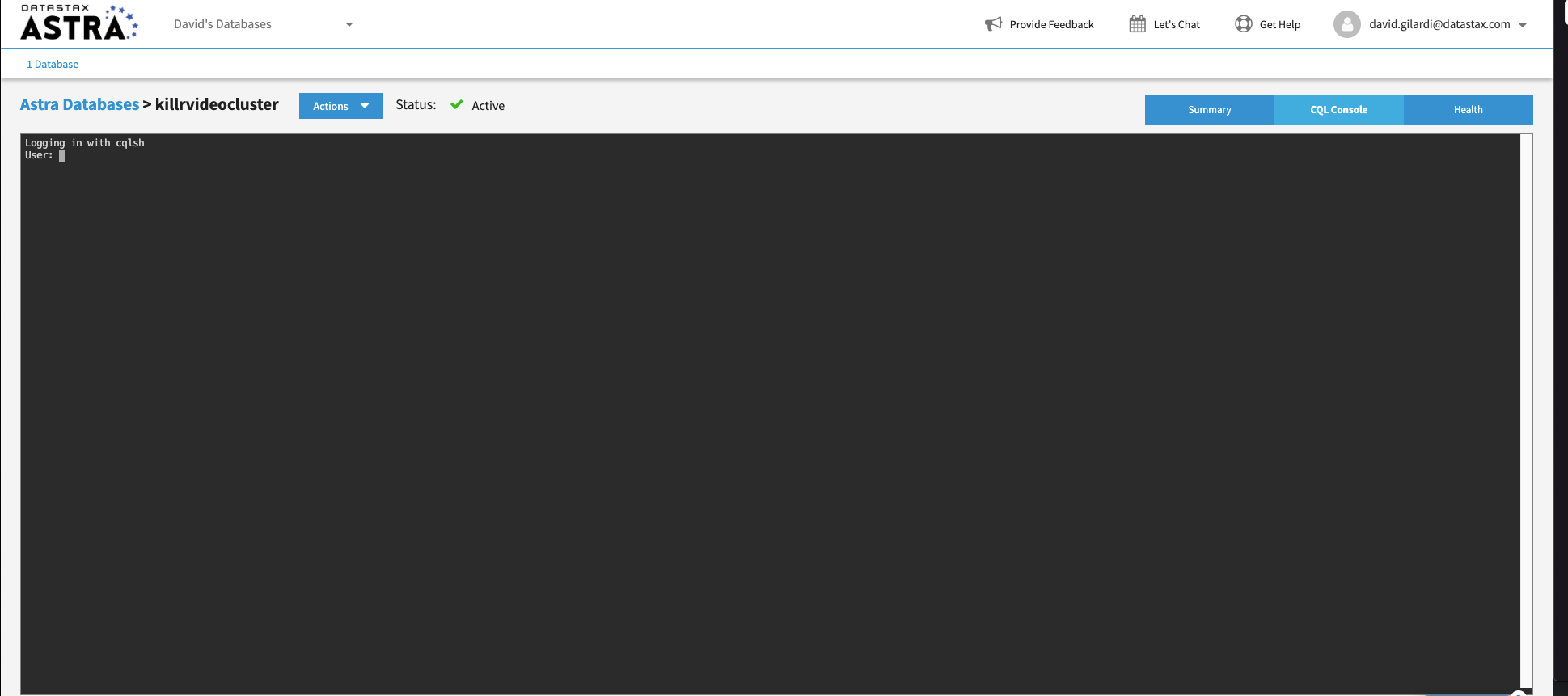Click the Active status label
The height and width of the screenshot is (696, 1568).
pyautogui.click(x=488, y=105)
